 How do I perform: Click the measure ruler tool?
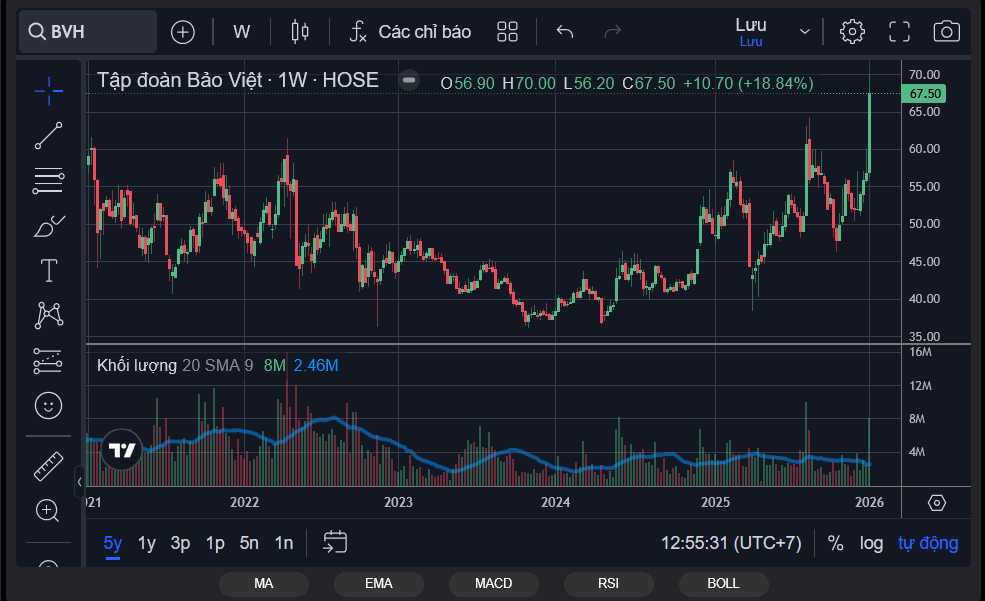[47, 465]
